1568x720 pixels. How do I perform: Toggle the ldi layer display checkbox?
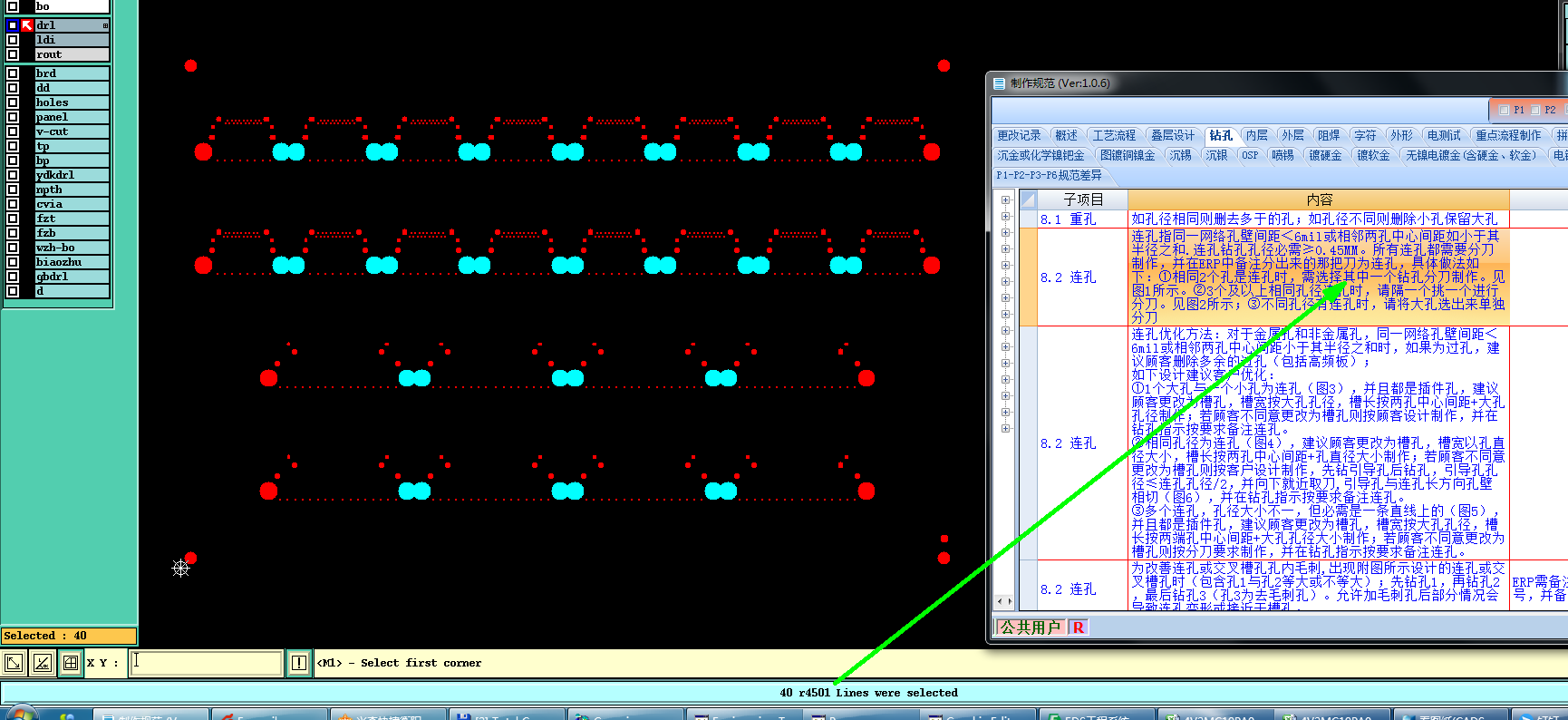(13, 40)
